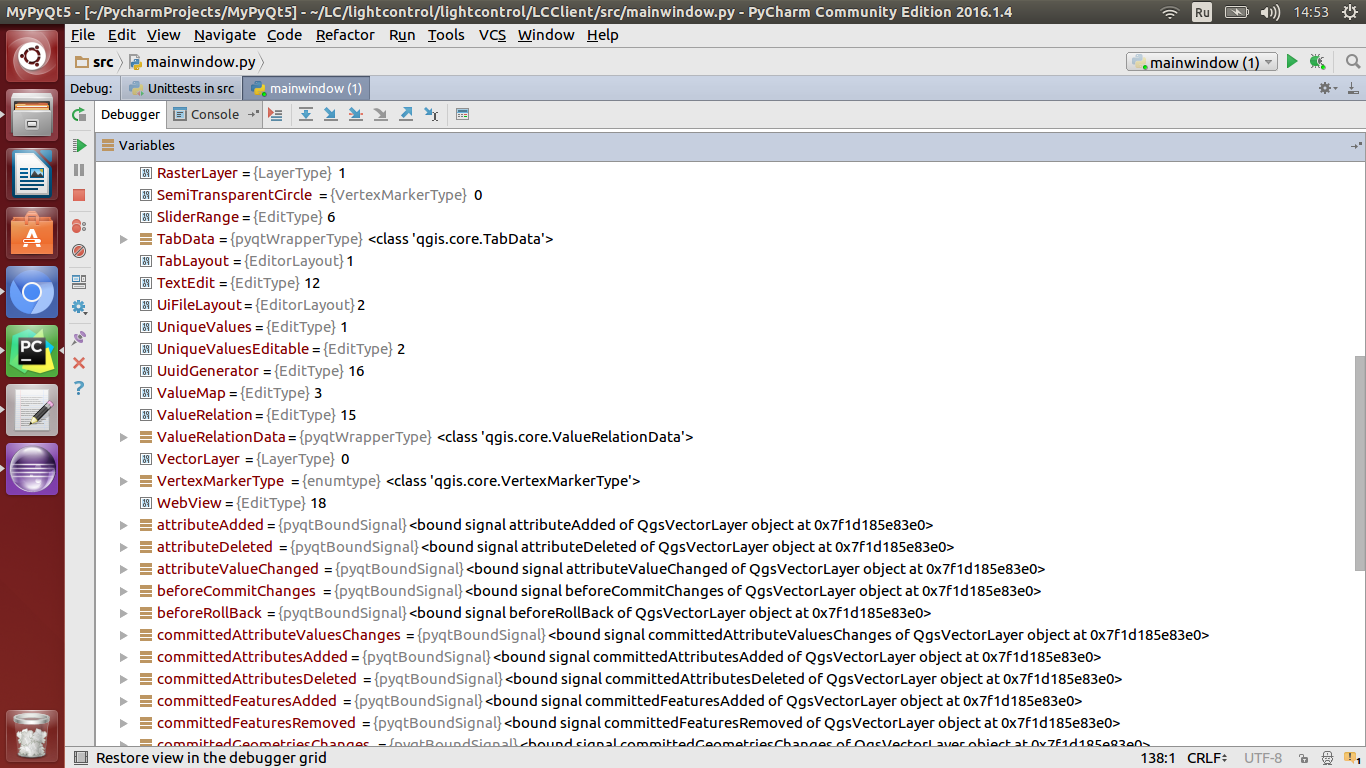
Task: Switch to the Debugger tab
Action: click(x=130, y=115)
